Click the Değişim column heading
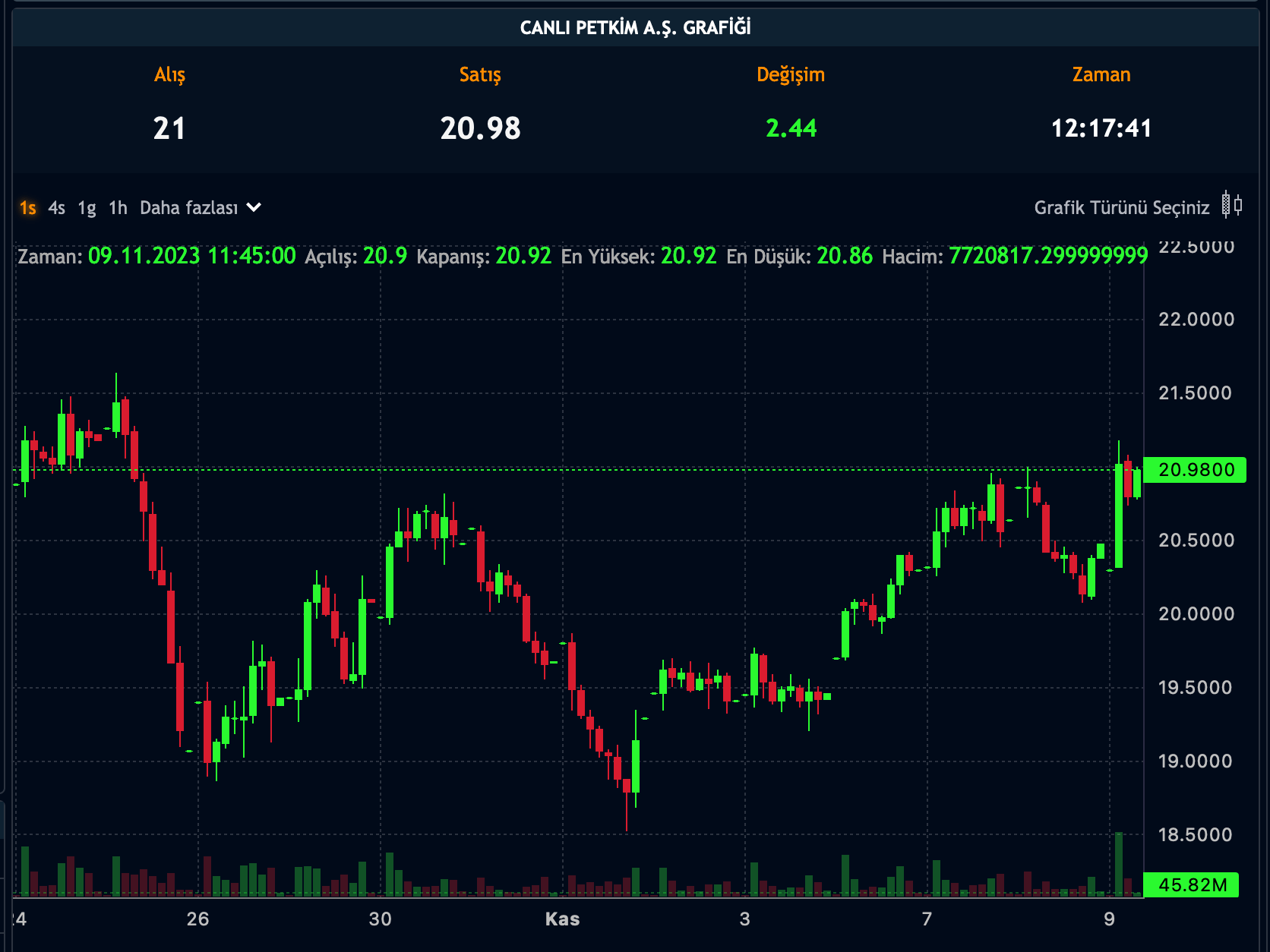The width and height of the screenshot is (1270, 952). point(791,75)
